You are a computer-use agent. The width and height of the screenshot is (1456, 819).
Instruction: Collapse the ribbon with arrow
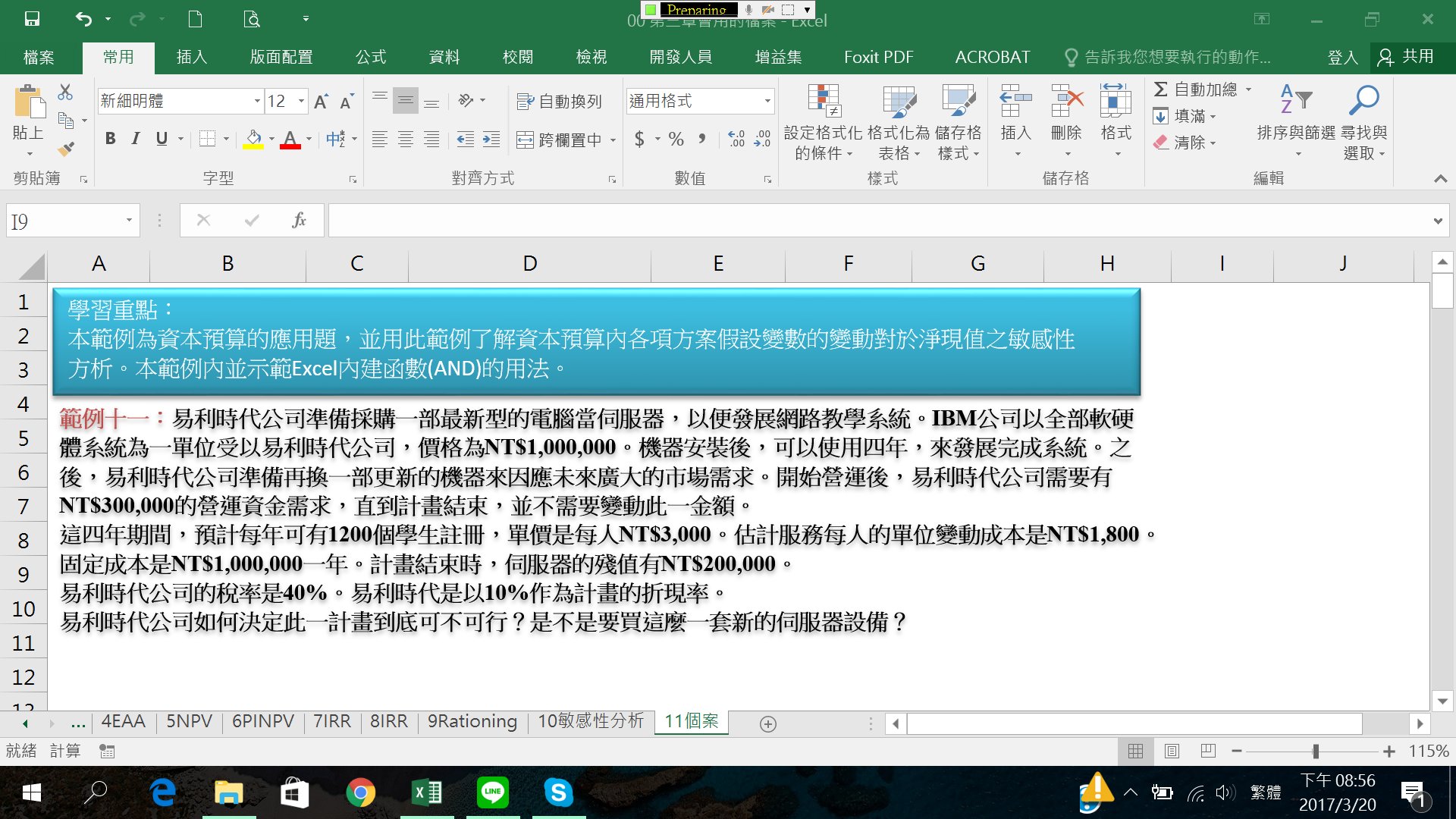pyautogui.click(x=1440, y=179)
